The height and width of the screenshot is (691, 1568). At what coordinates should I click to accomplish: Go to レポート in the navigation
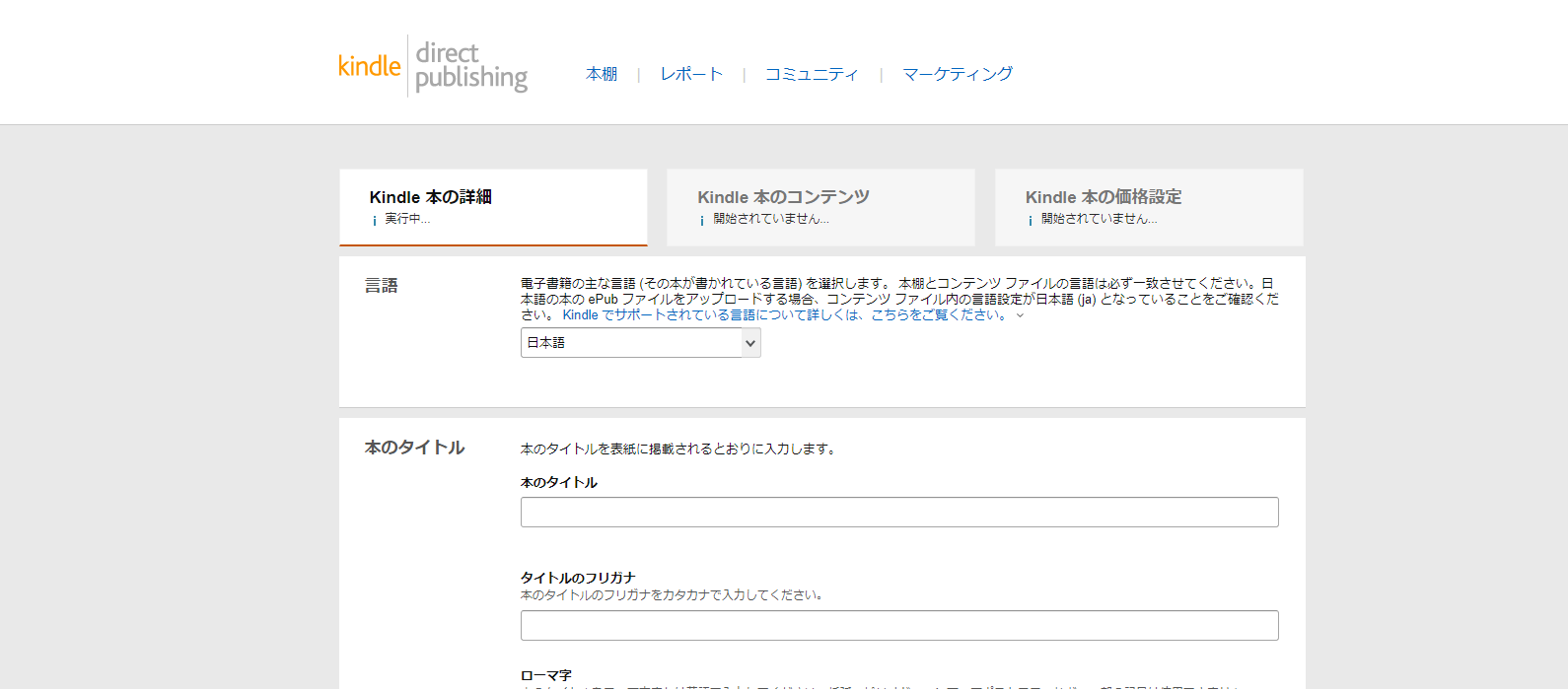[691, 74]
